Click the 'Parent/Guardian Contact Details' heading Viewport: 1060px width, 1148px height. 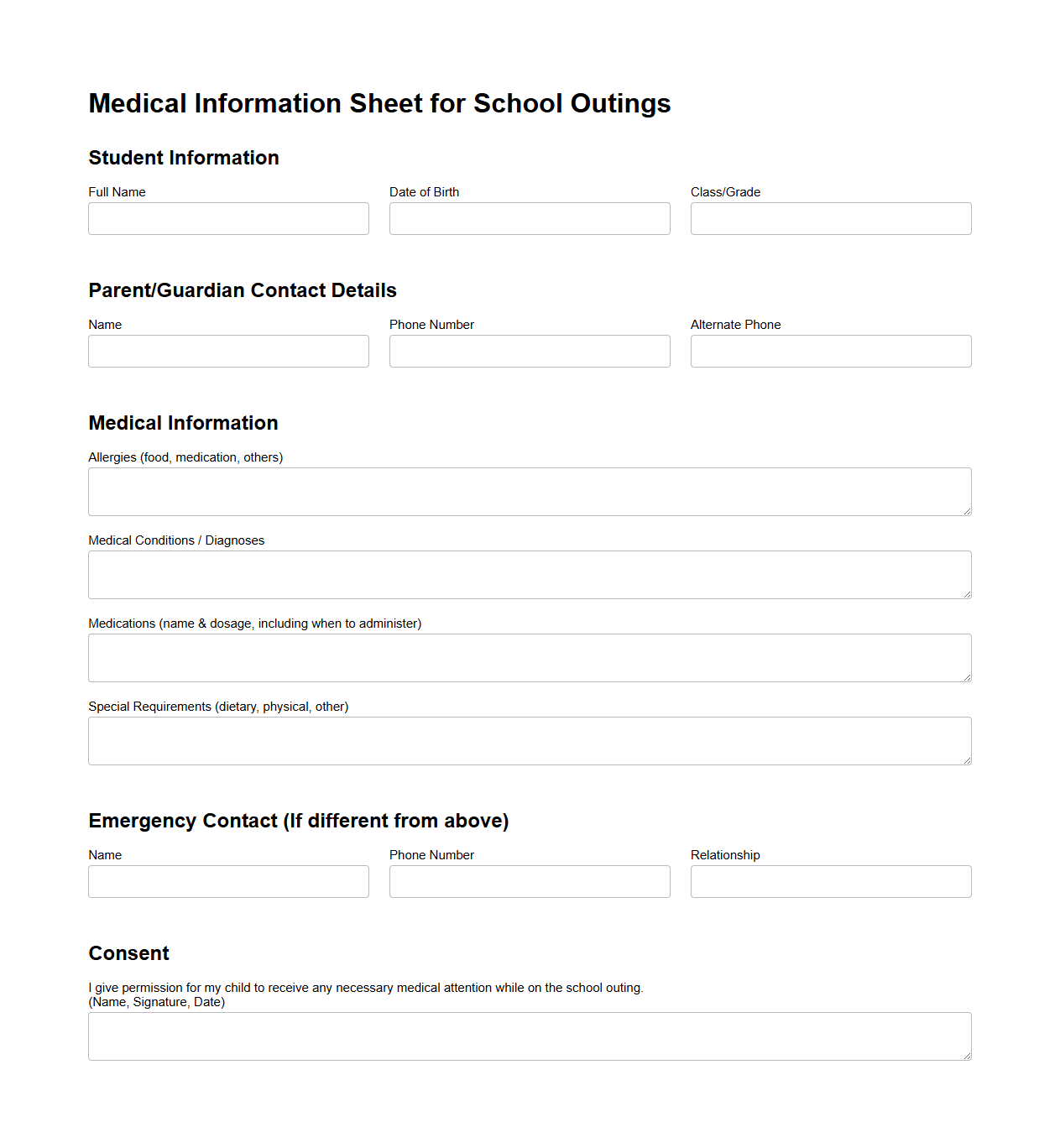[243, 290]
